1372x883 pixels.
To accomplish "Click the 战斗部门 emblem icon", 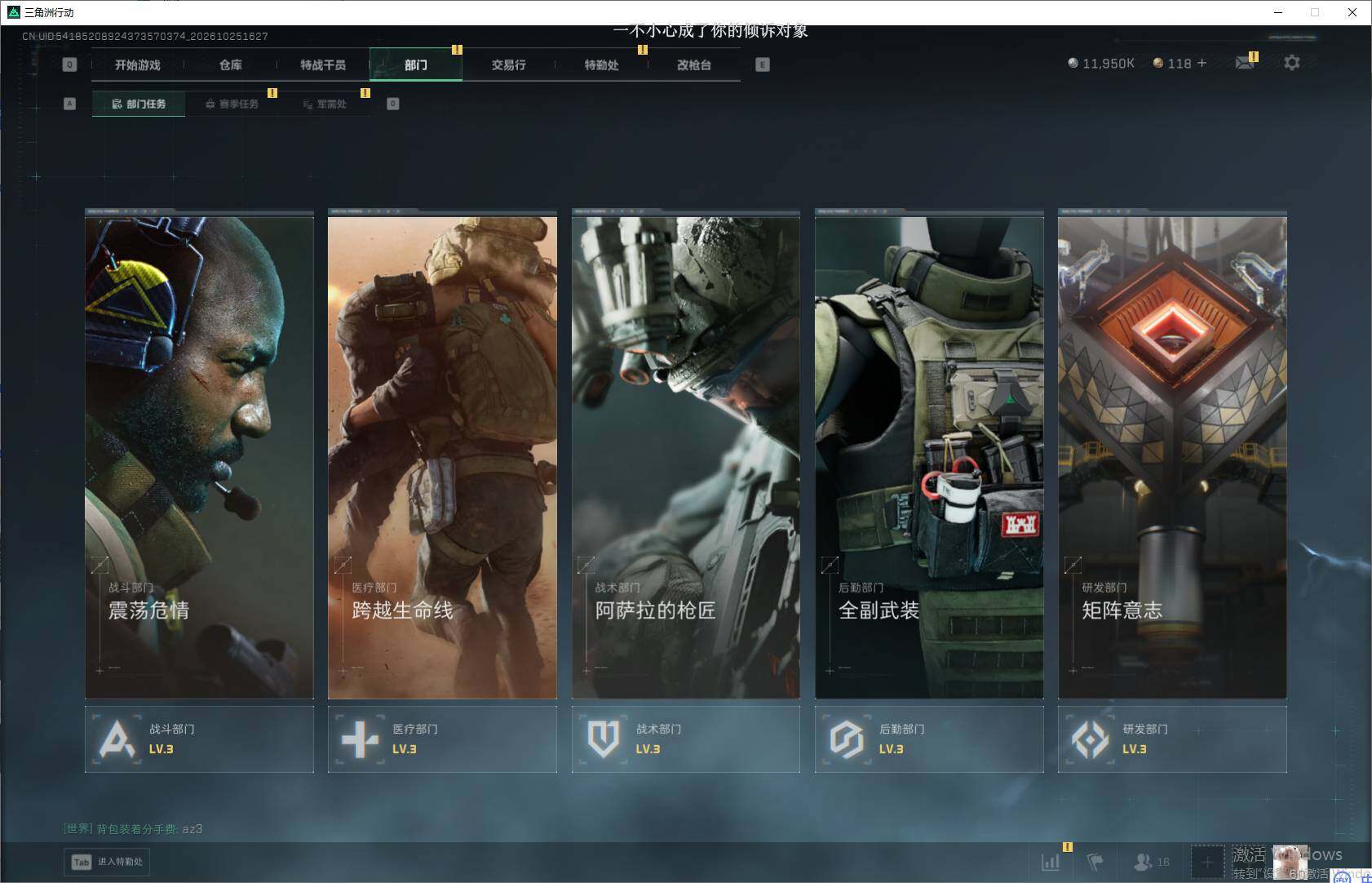I will (117, 739).
